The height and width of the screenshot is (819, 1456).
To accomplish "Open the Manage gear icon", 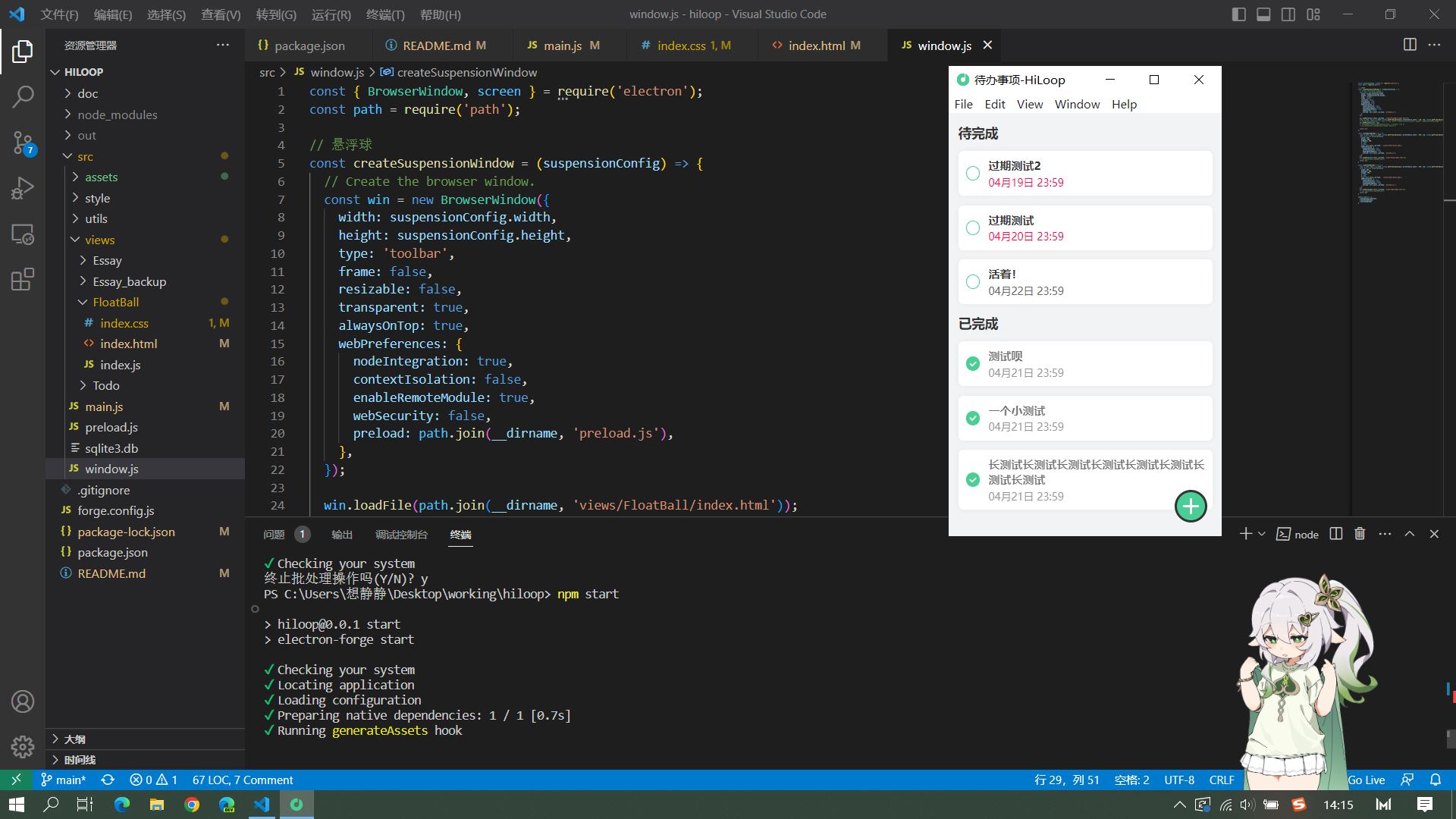I will 23,747.
